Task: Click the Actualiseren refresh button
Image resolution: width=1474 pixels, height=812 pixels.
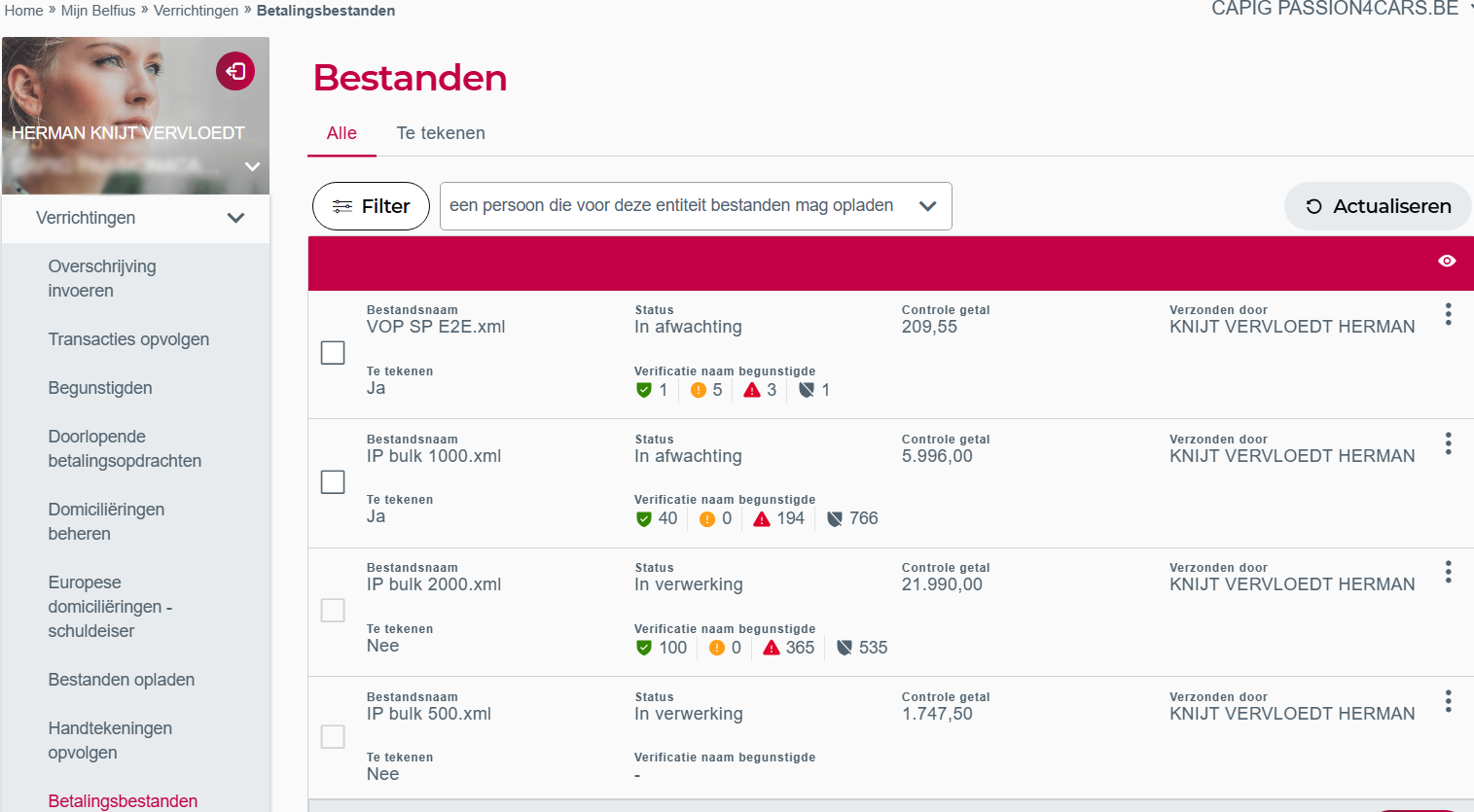Action: tap(1378, 206)
